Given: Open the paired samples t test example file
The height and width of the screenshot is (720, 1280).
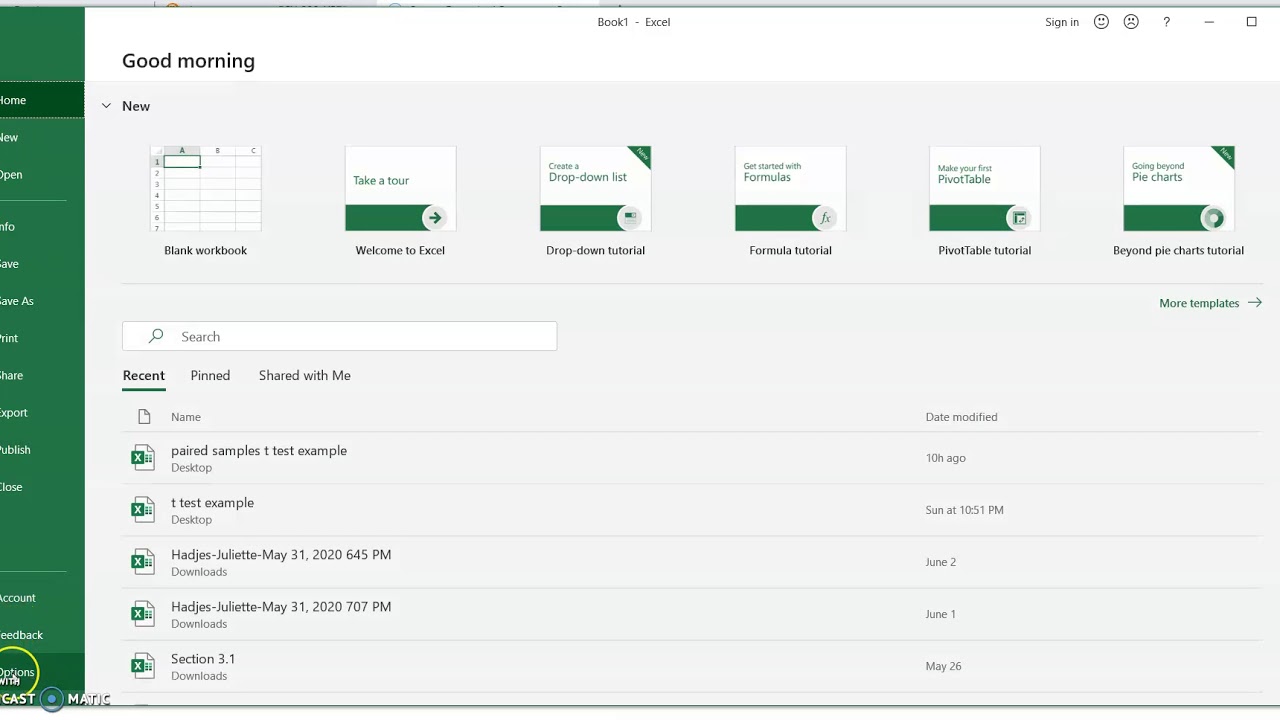Looking at the screenshot, I should click(259, 451).
